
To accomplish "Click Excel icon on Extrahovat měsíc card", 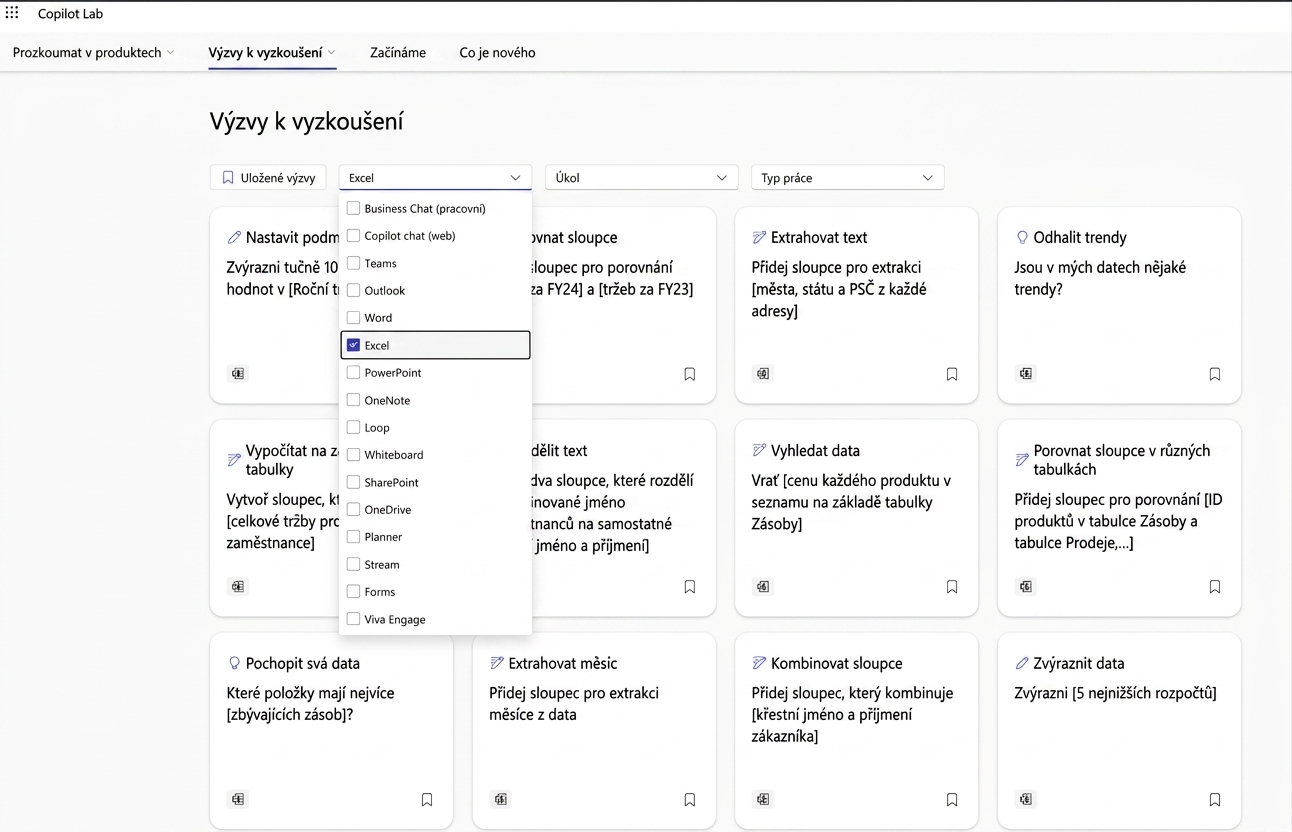I will (501, 799).
